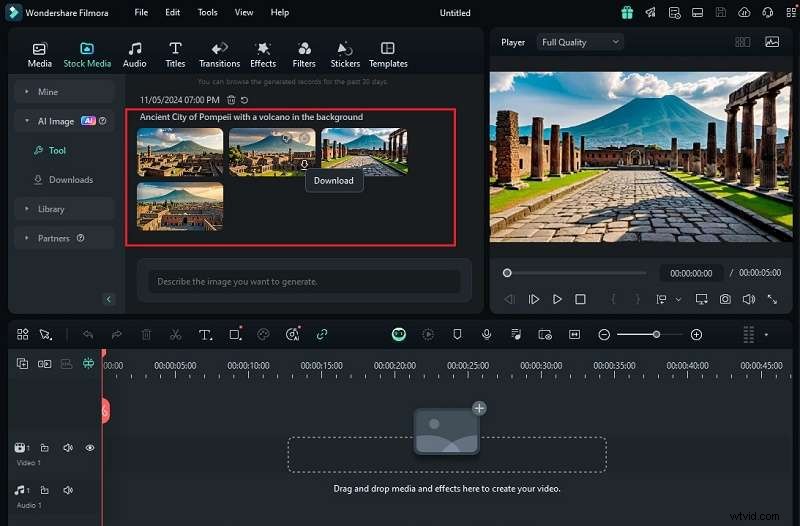The height and width of the screenshot is (526, 800).
Task: Open the Full Quality dropdown
Action: (580, 42)
